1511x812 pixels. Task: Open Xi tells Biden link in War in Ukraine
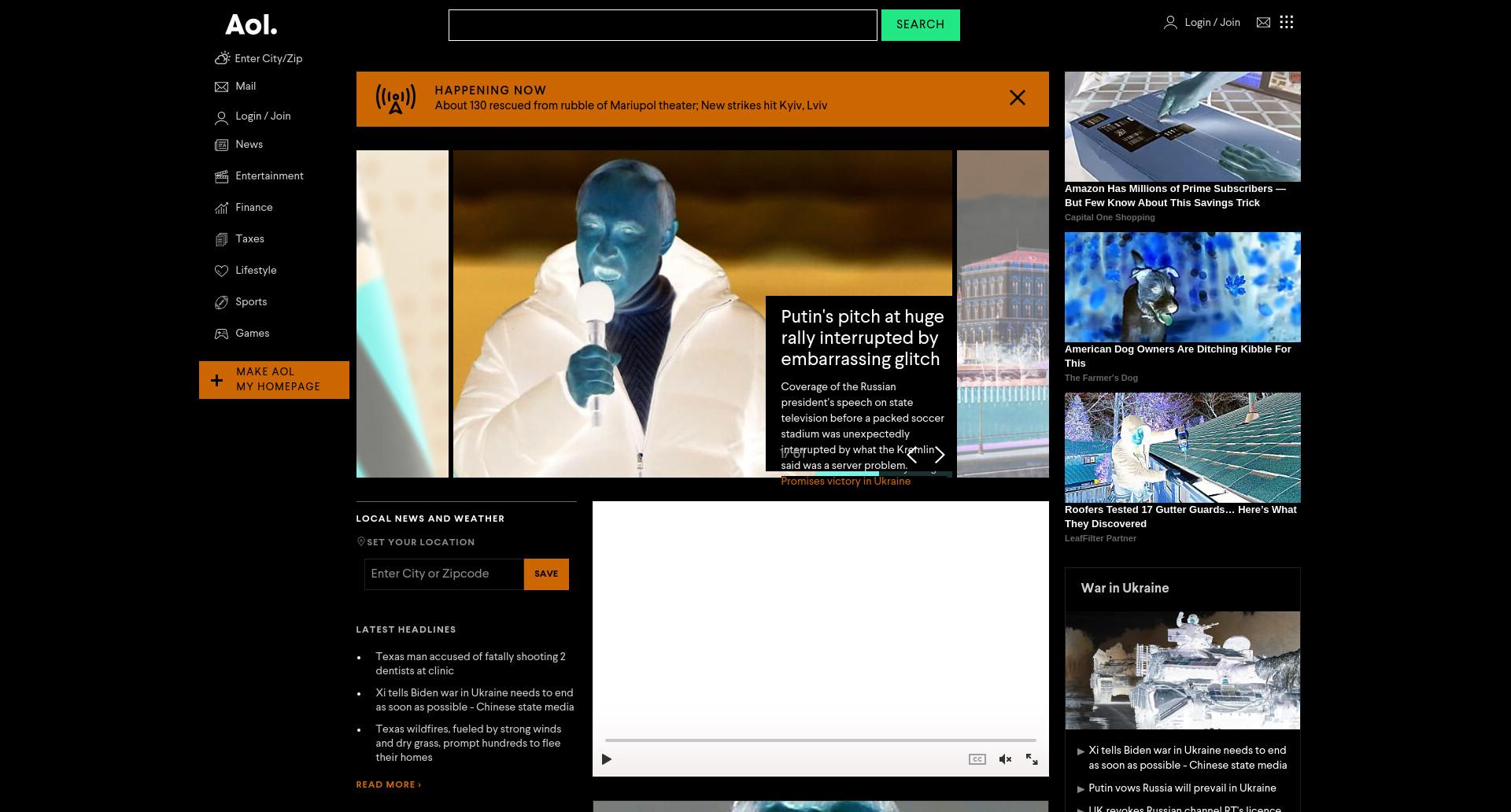(1188, 758)
